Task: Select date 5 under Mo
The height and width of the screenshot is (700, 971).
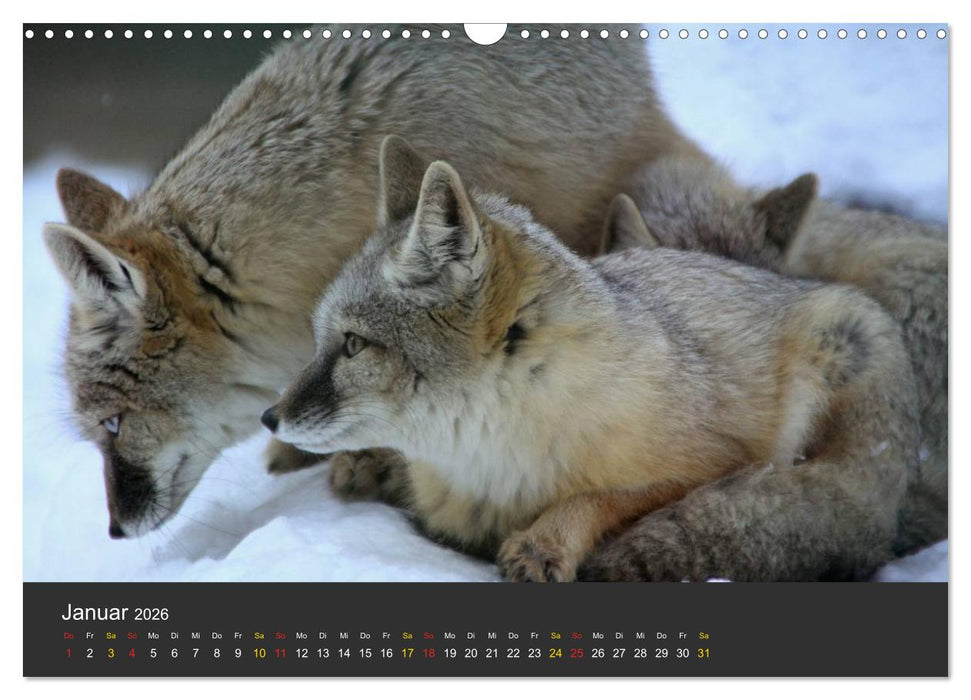Action: click(155, 655)
